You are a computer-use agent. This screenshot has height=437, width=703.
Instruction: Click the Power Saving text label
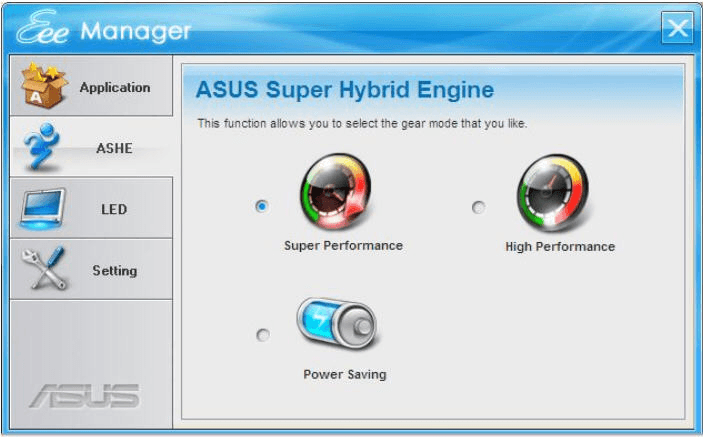(x=345, y=374)
